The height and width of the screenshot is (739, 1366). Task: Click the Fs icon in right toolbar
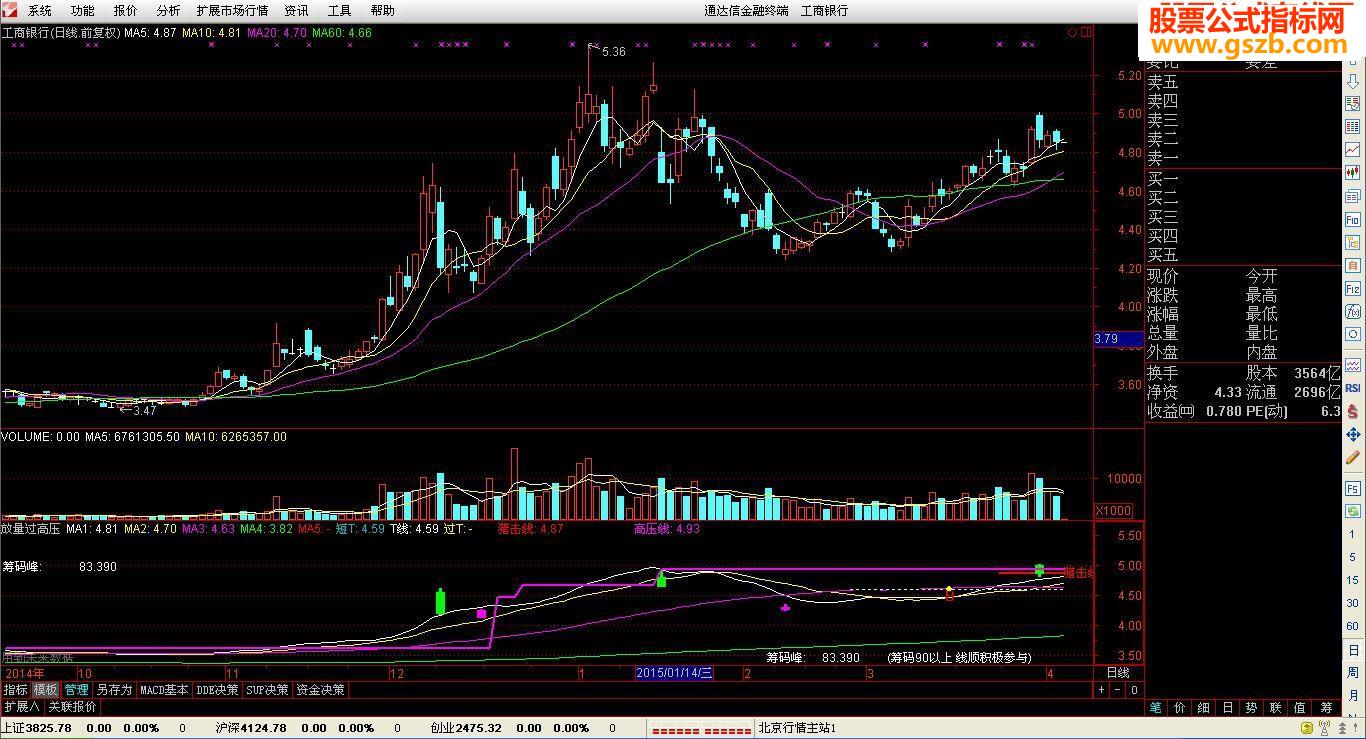point(1353,488)
